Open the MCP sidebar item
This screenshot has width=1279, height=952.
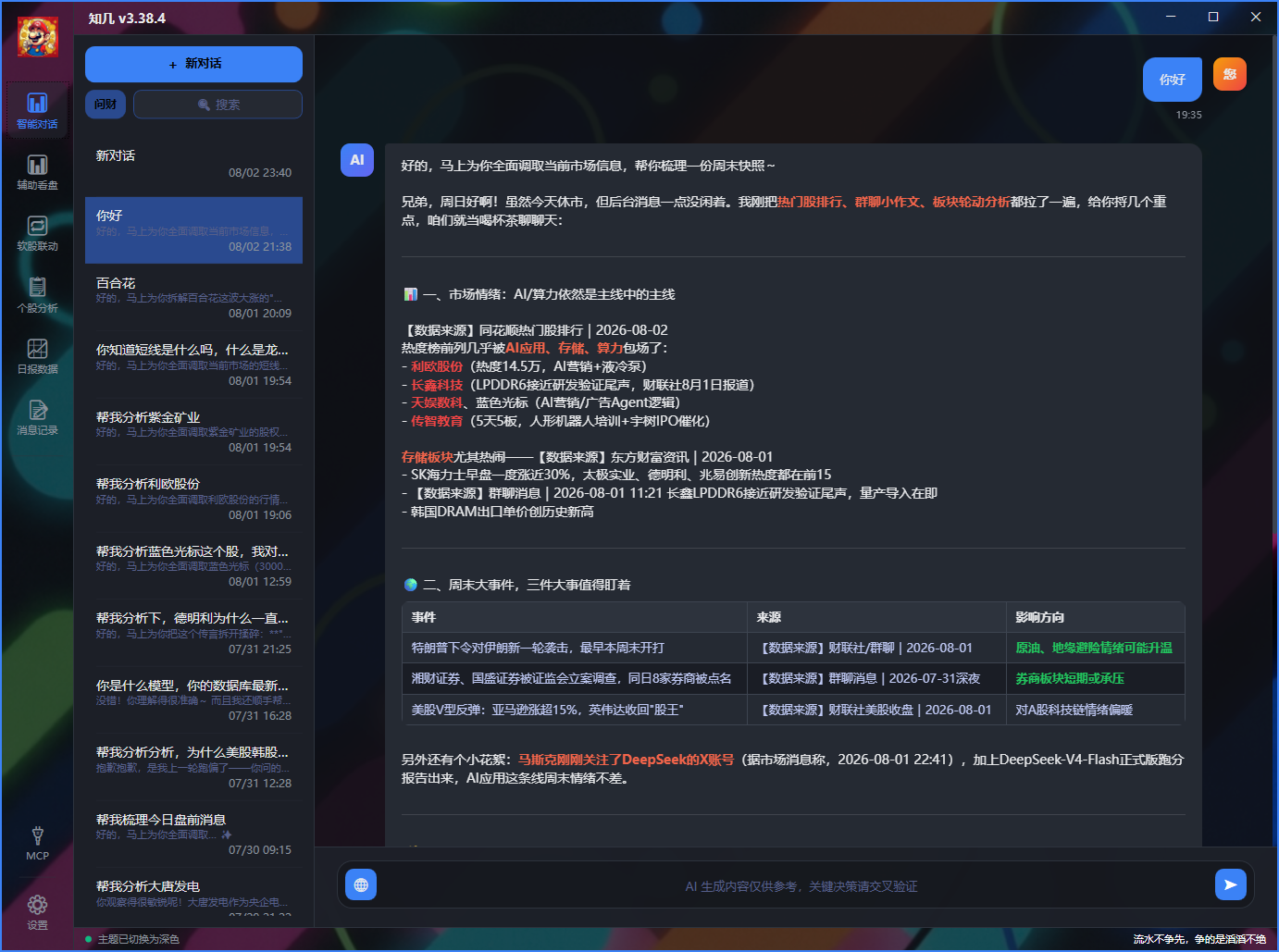(x=37, y=843)
